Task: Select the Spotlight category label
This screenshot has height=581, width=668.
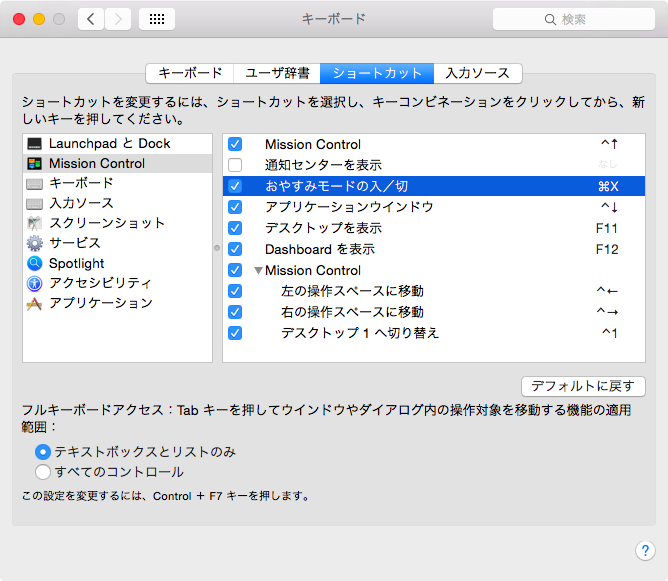Action: 76,264
